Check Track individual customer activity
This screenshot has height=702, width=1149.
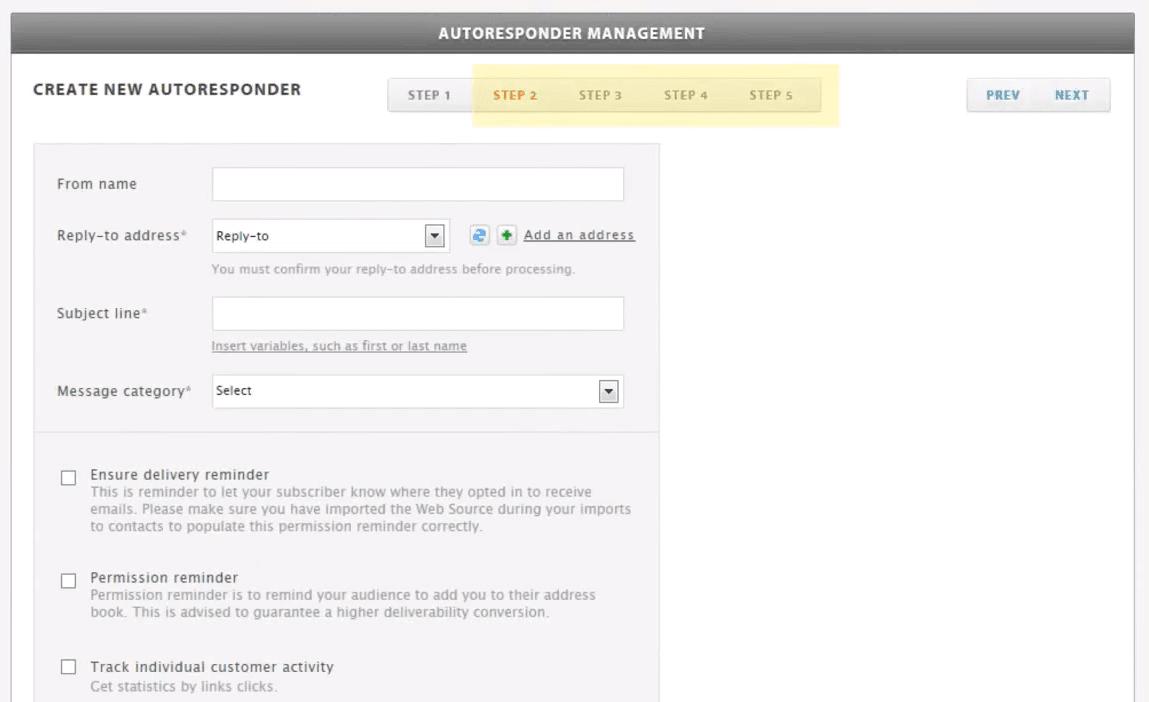(68, 667)
